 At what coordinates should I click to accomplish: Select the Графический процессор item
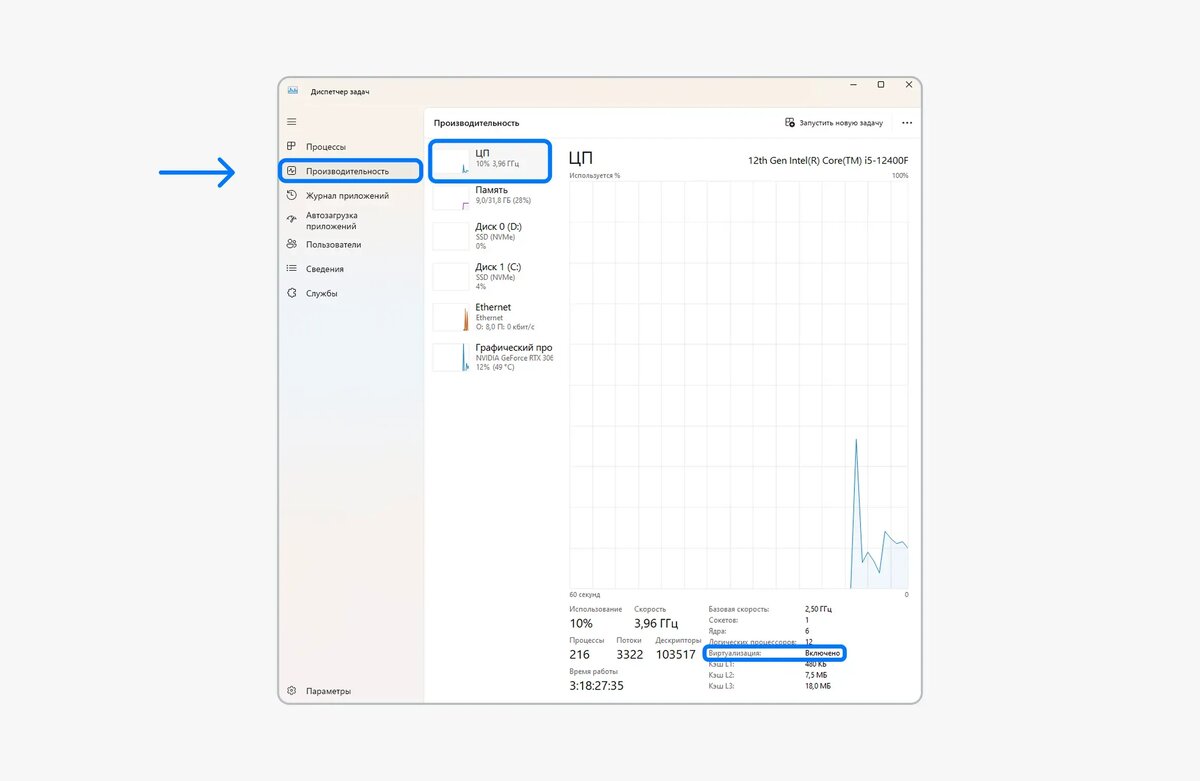pyautogui.click(x=490, y=357)
